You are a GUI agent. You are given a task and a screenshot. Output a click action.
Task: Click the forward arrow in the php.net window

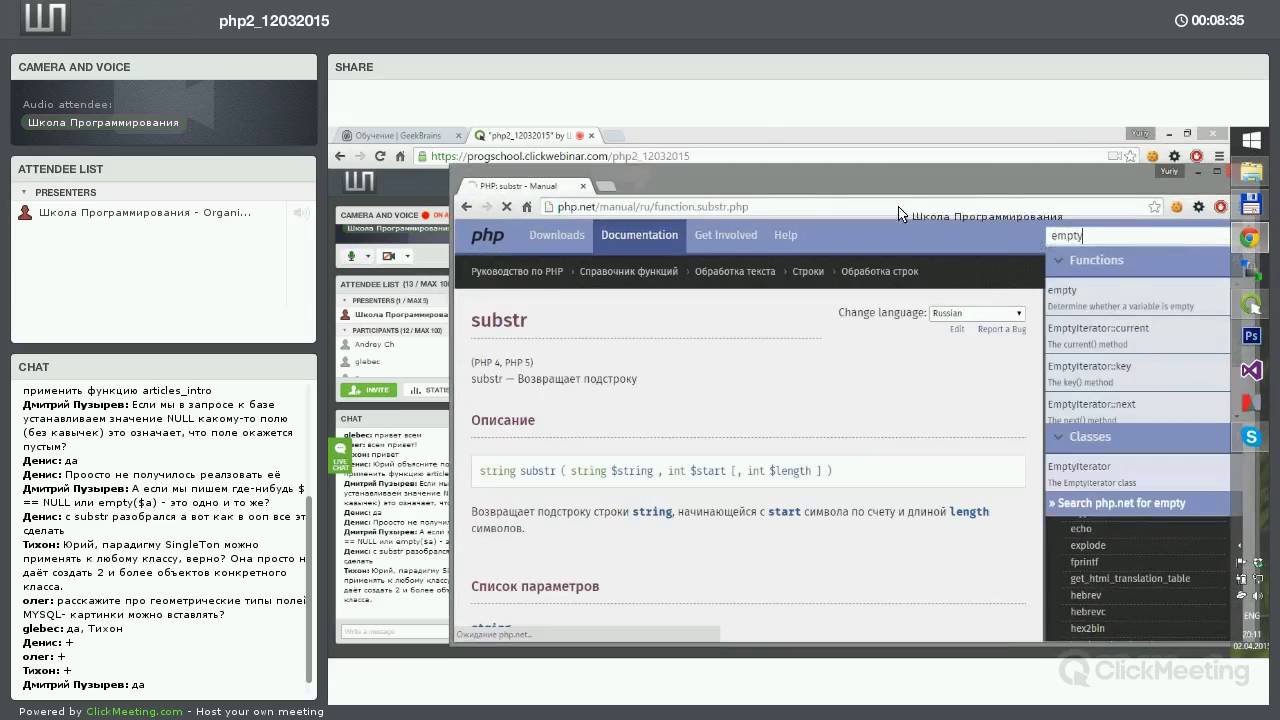[486, 207]
